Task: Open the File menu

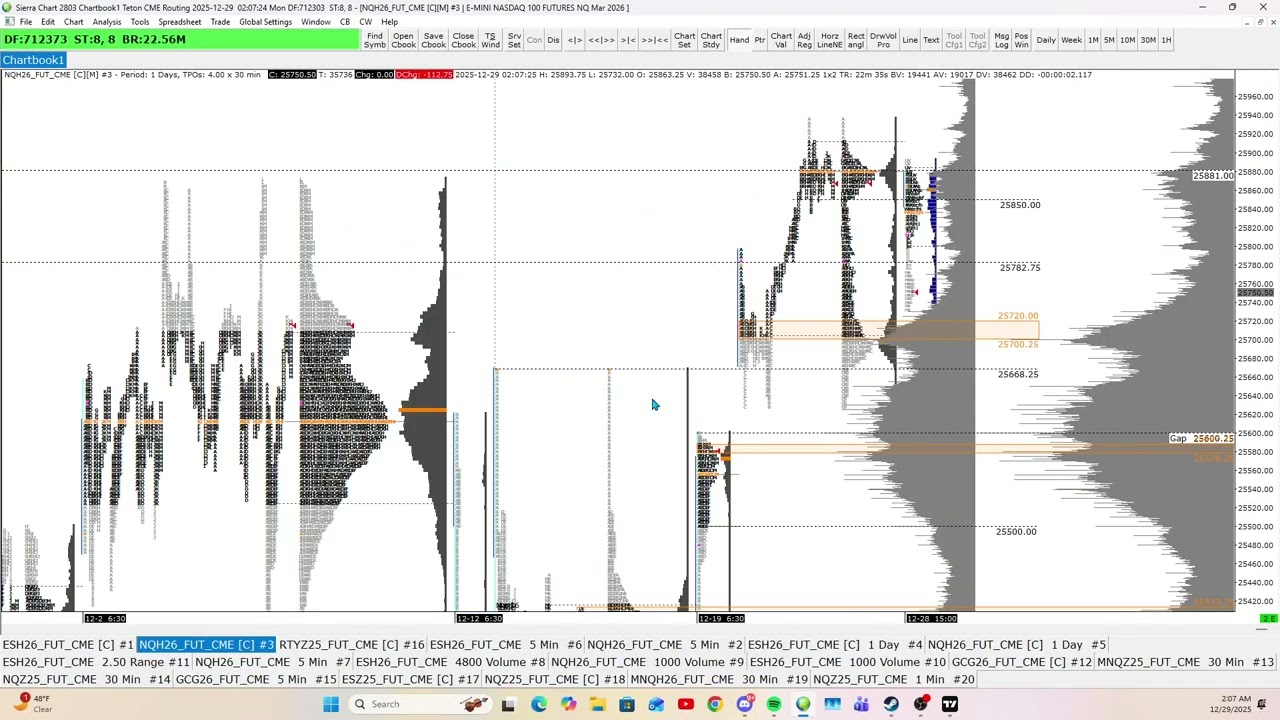Action: (x=26, y=22)
